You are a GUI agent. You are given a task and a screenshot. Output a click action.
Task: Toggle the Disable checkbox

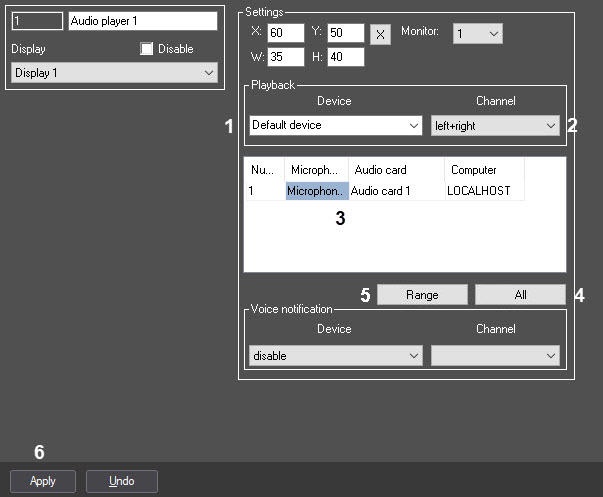click(147, 49)
